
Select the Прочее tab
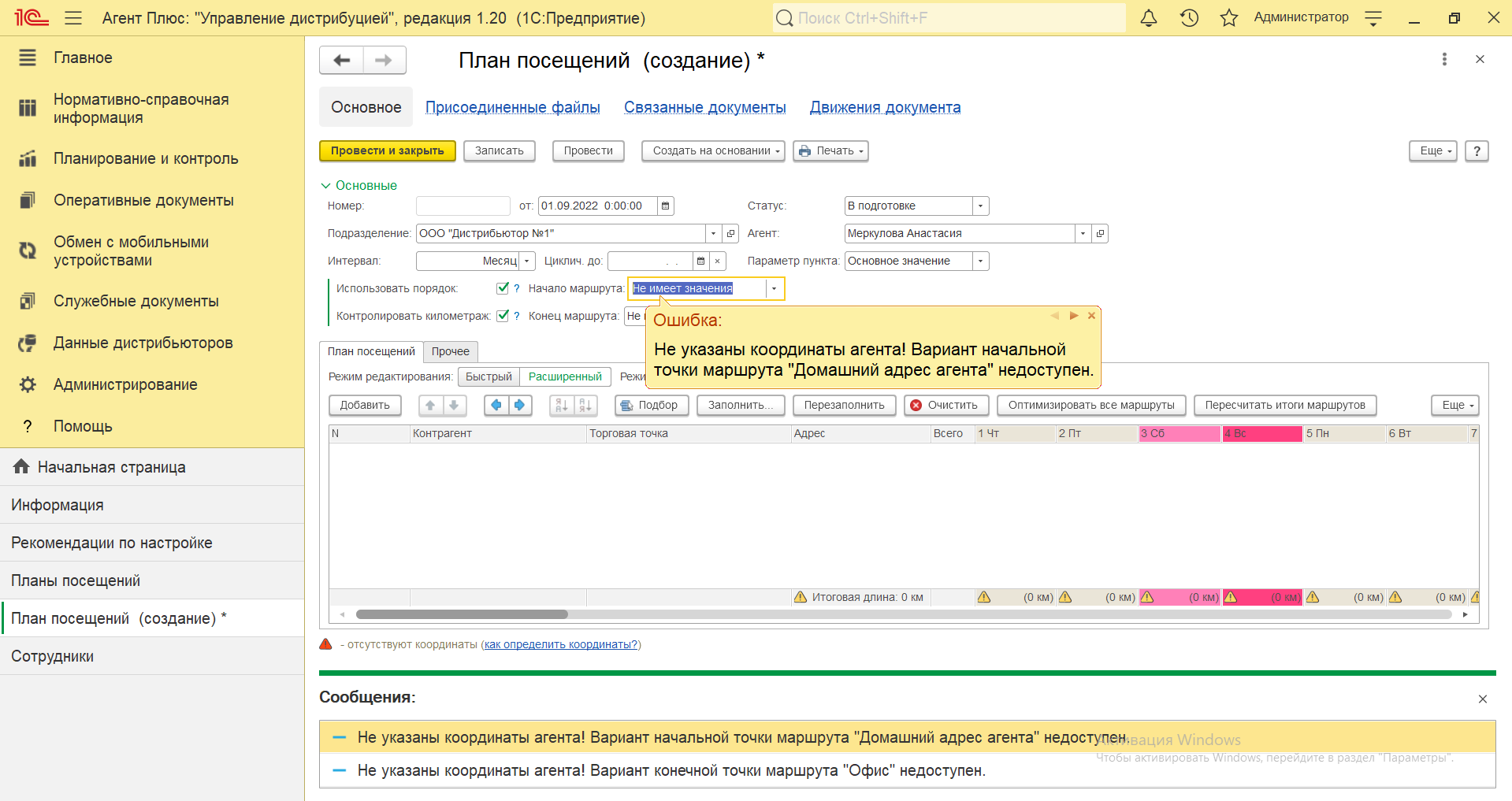coord(450,351)
